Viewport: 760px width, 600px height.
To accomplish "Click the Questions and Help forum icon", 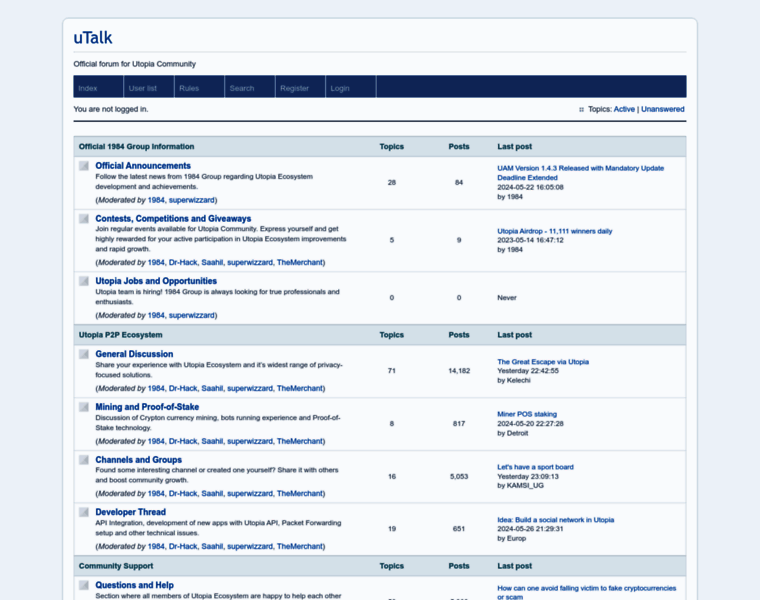I will (84, 585).
